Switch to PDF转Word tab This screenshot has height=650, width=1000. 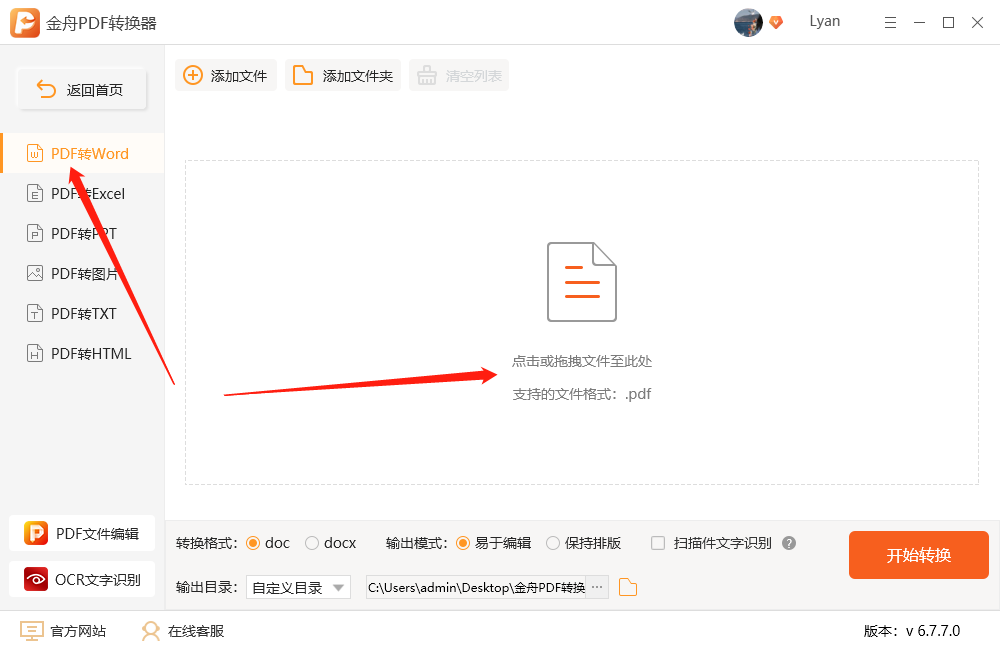click(82, 154)
